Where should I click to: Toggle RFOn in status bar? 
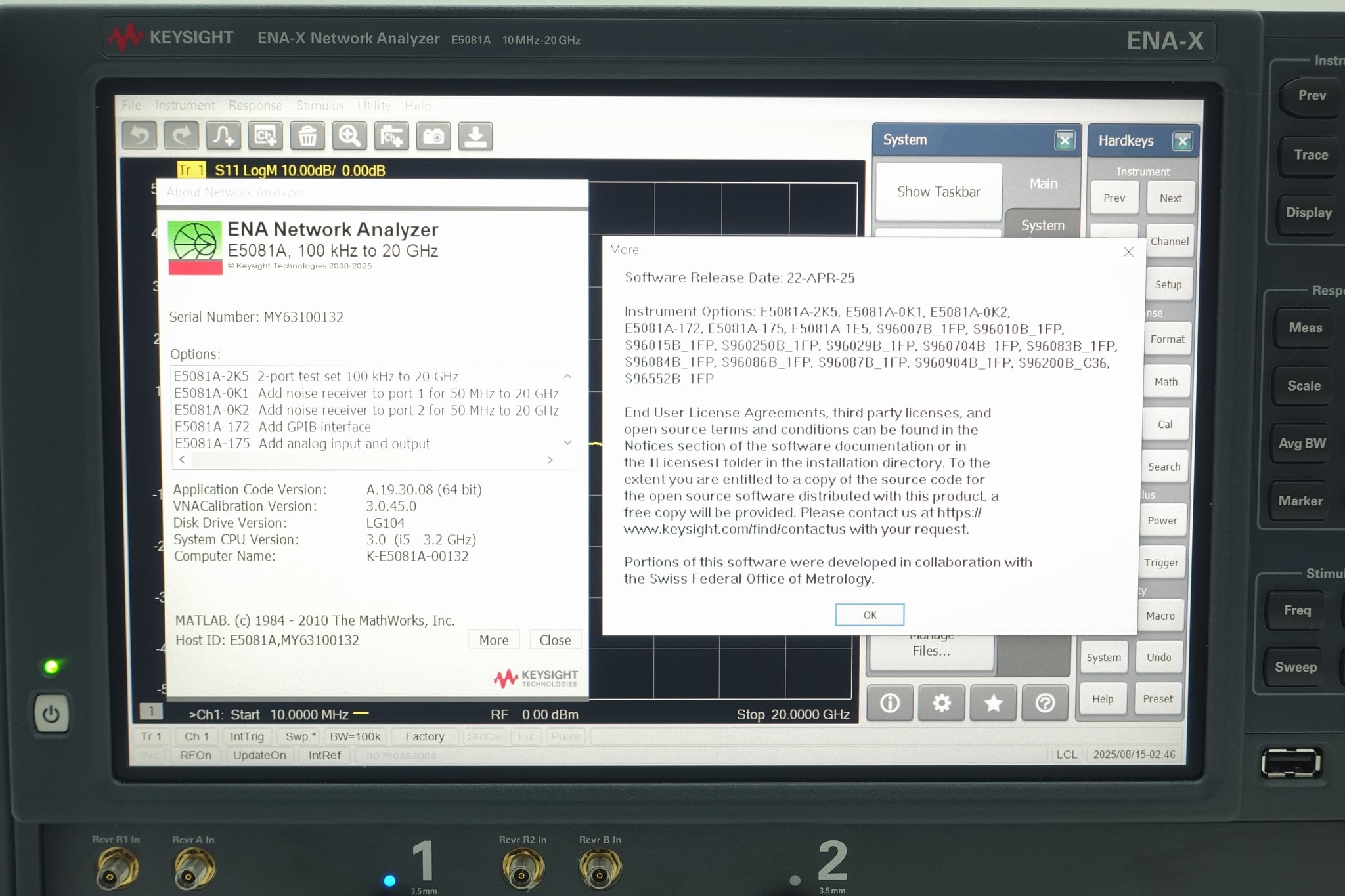pos(196,755)
